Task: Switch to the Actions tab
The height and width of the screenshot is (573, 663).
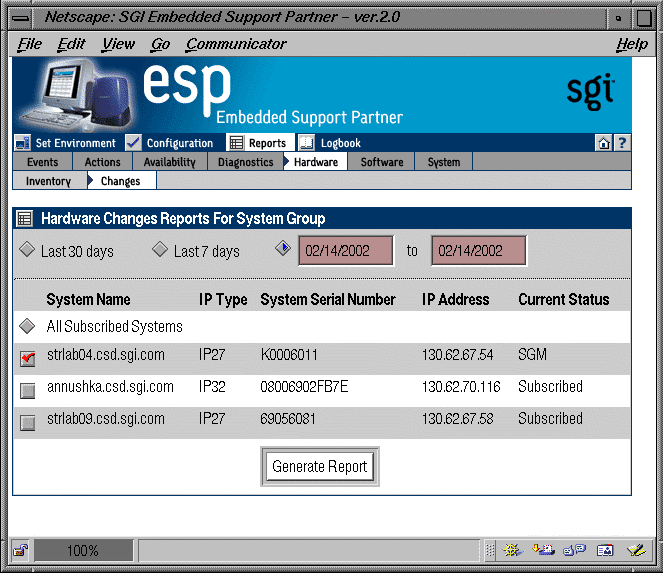Action: (103, 162)
